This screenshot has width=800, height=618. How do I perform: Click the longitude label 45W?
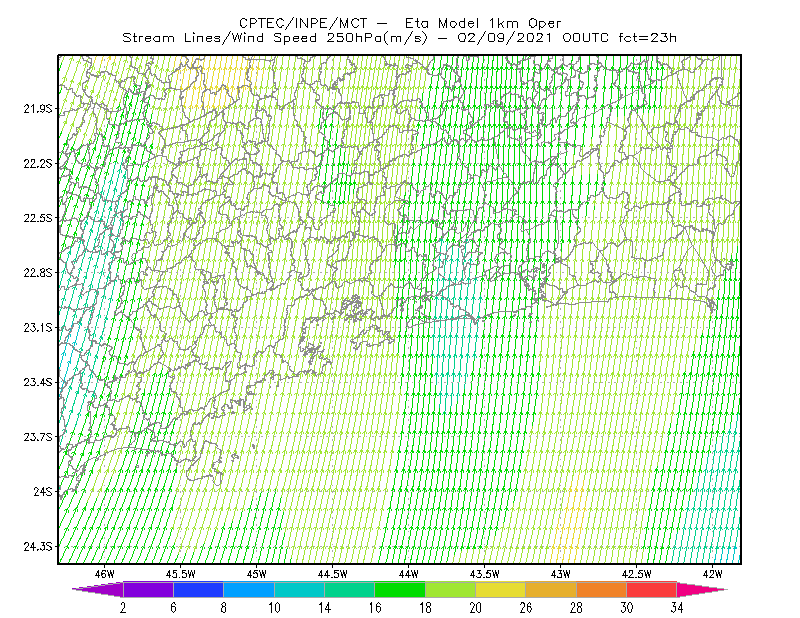click(257, 574)
